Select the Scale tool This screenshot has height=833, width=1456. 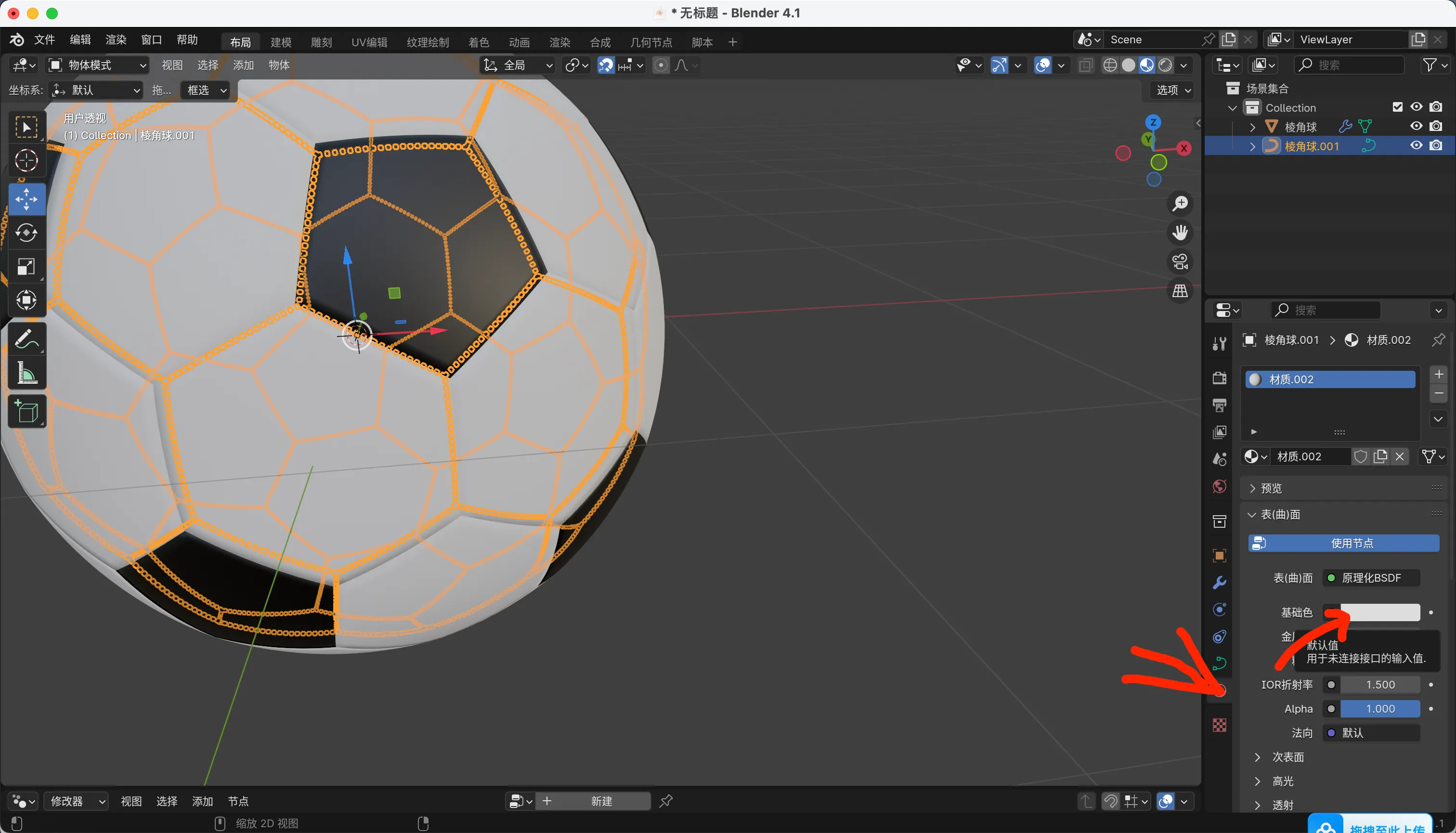pyautogui.click(x=26, y=267)
